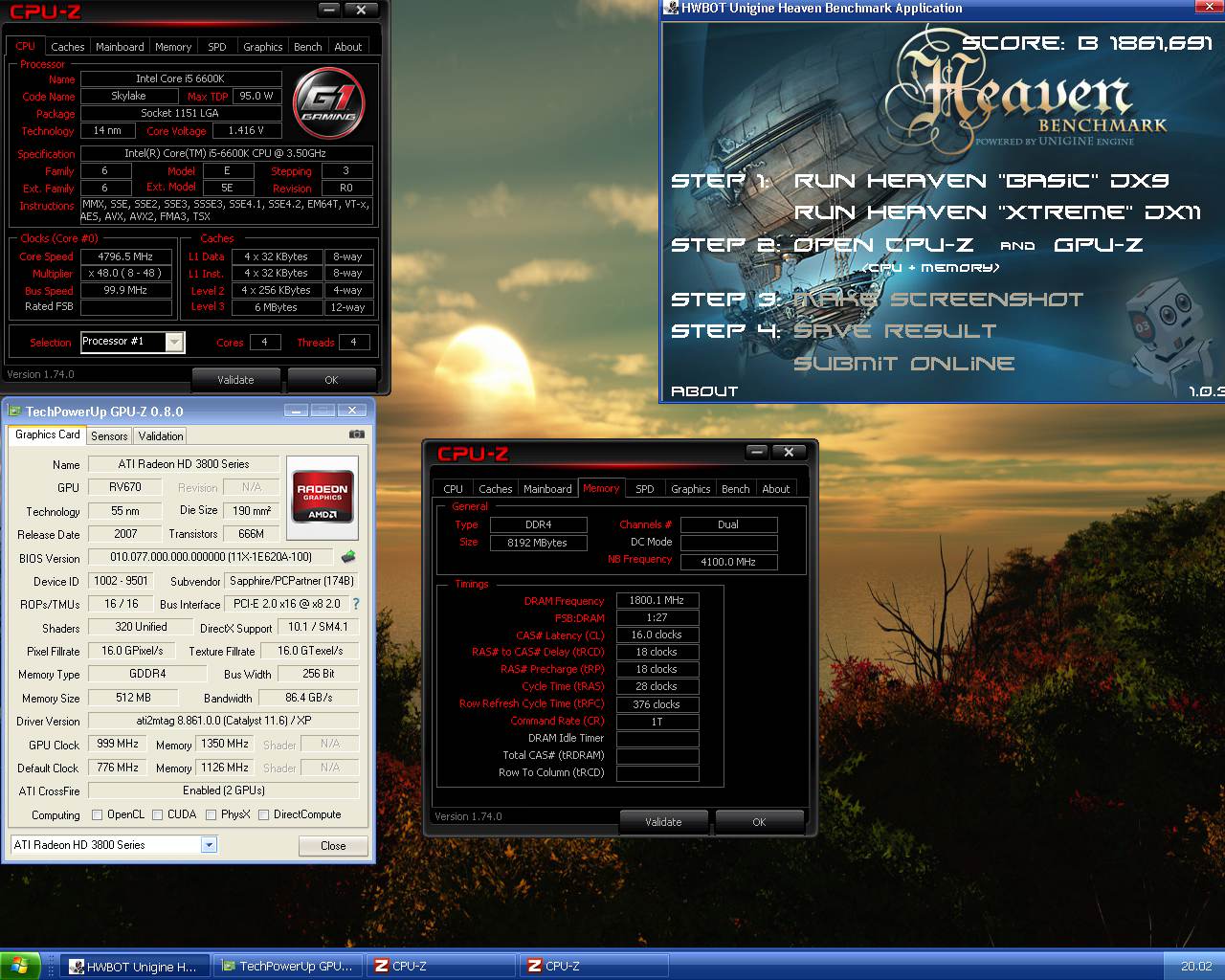Click the Driver Version field in GPU-Z
Image resolution: width=1225 pixels, height=980 pixels.
[223, 721]
